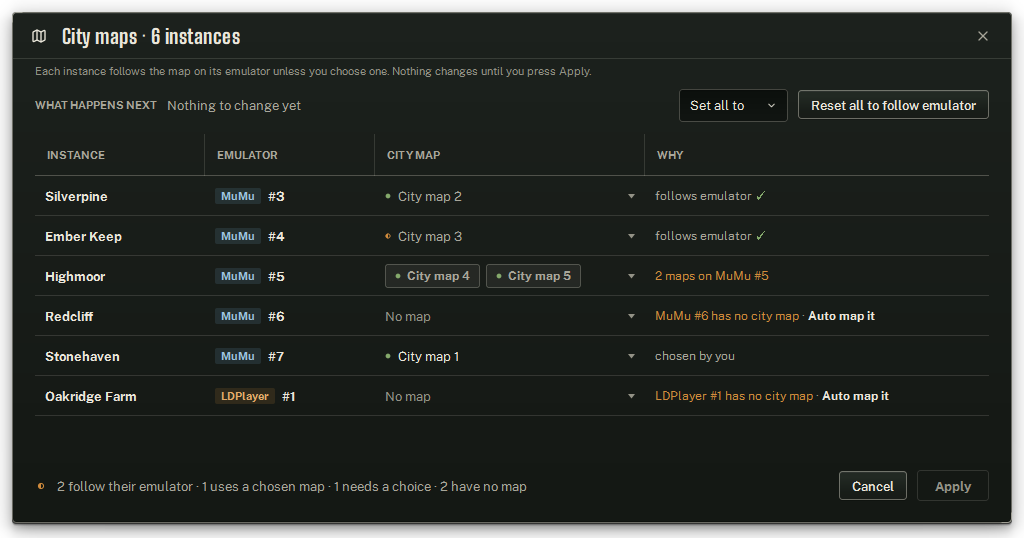
Task: Click Auto map it for MuMu #6
Action: point(841,316)
